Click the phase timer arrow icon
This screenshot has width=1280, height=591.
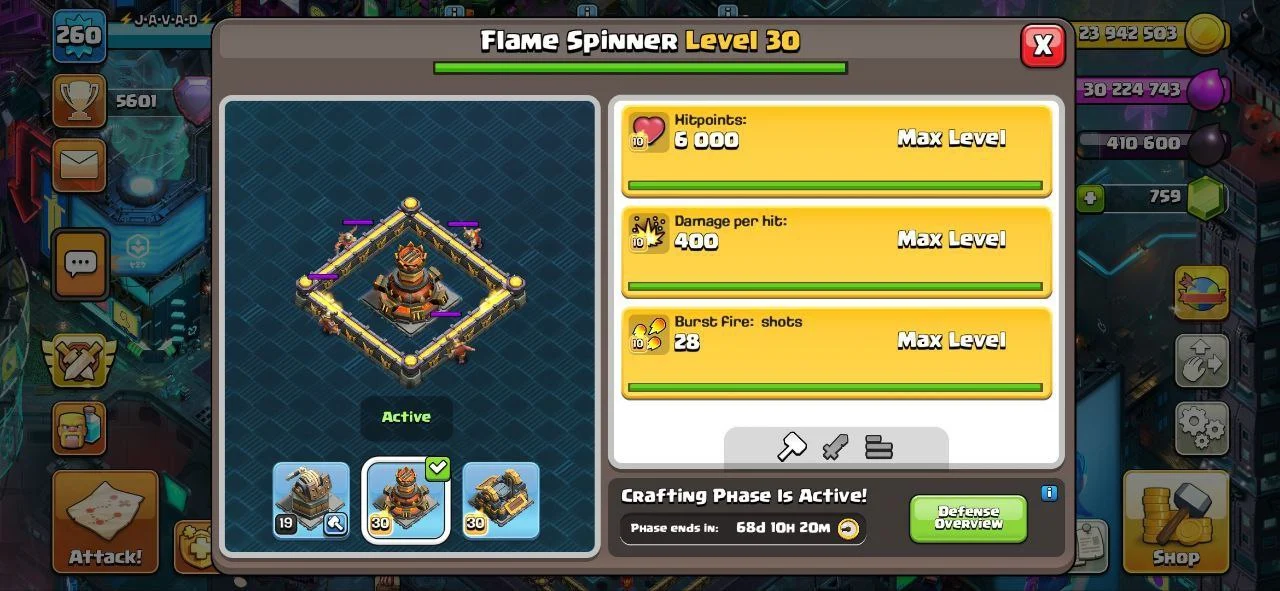848,528
